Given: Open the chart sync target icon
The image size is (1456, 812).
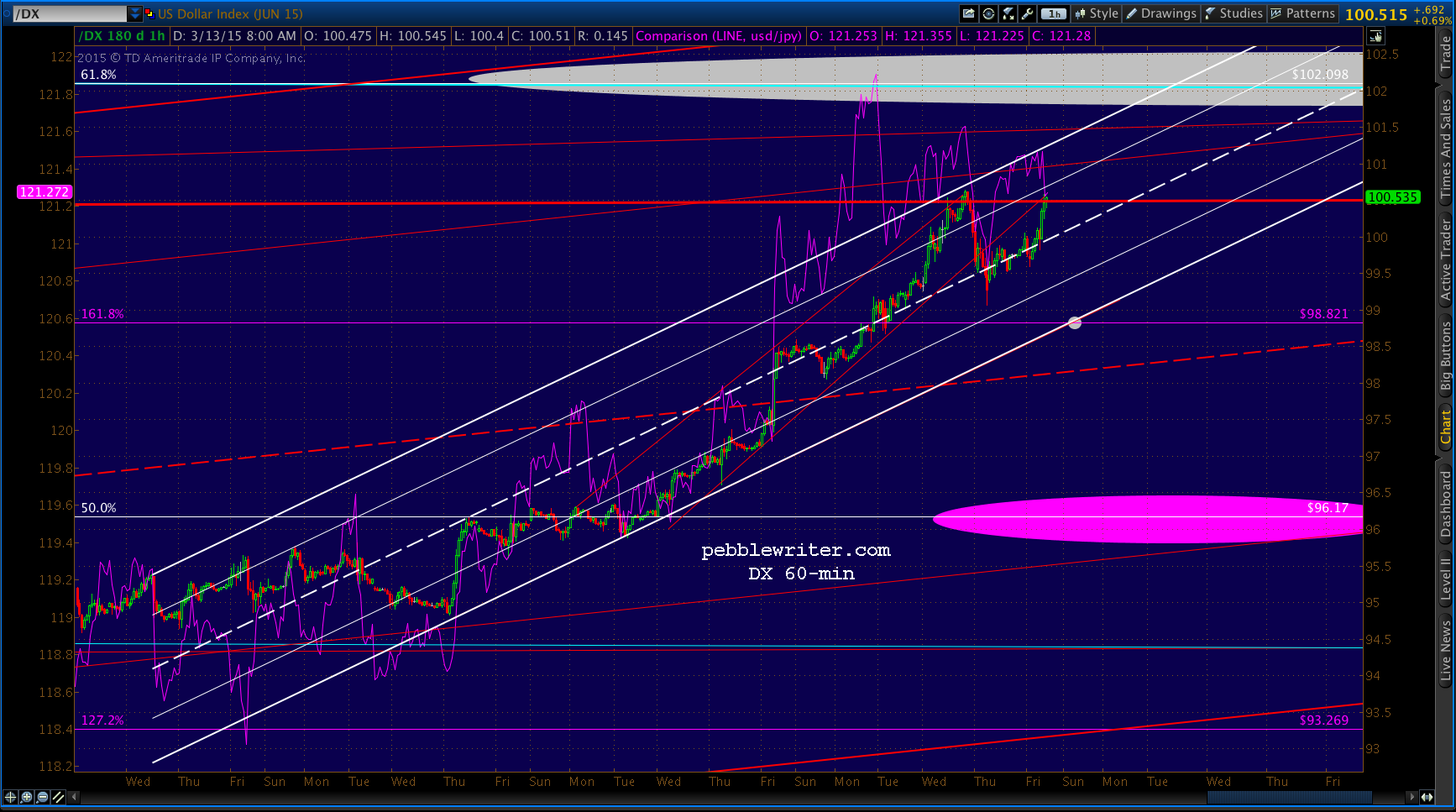Looking at the screenshot, I should tap(988, 13).
